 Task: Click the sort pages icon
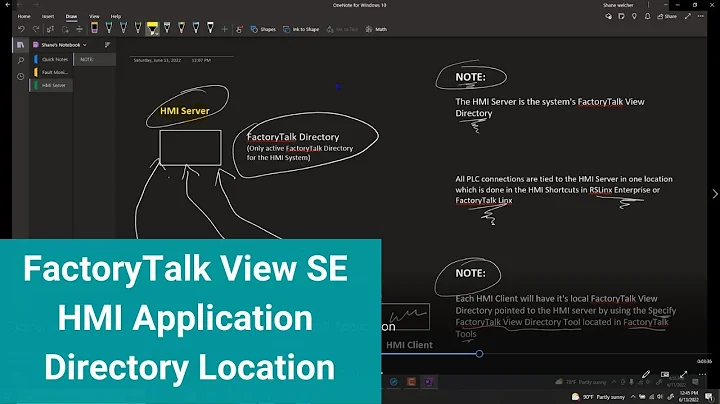click(x=107, y=45)
